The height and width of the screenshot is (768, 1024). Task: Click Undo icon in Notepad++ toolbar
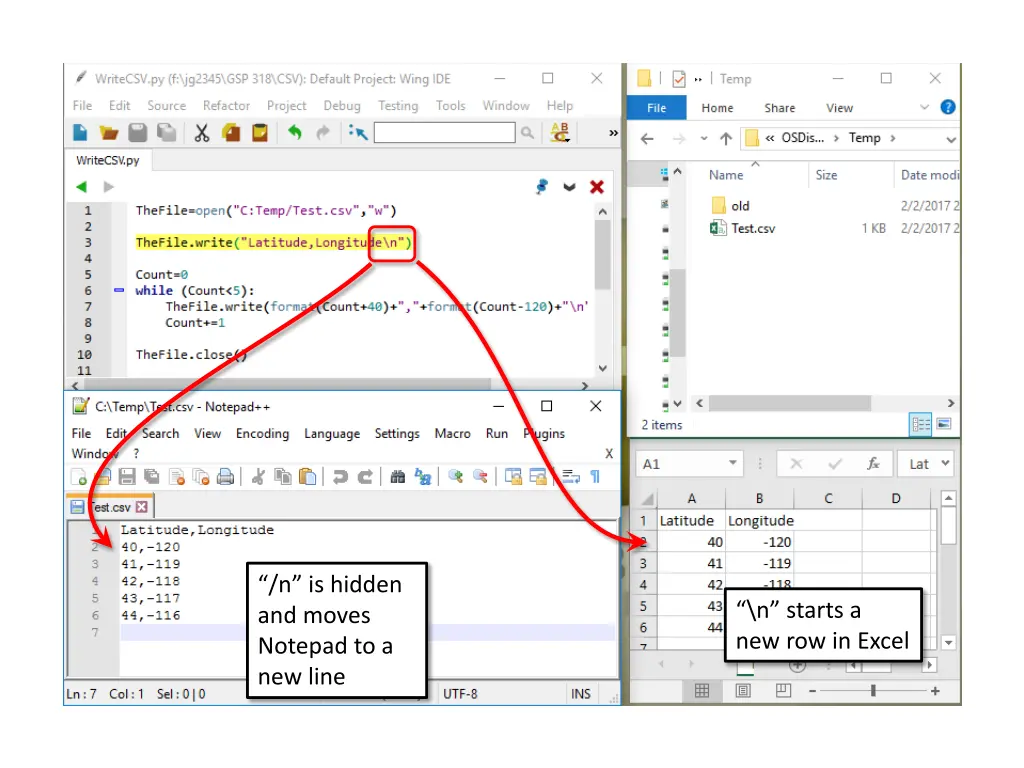tap(340, 477)
